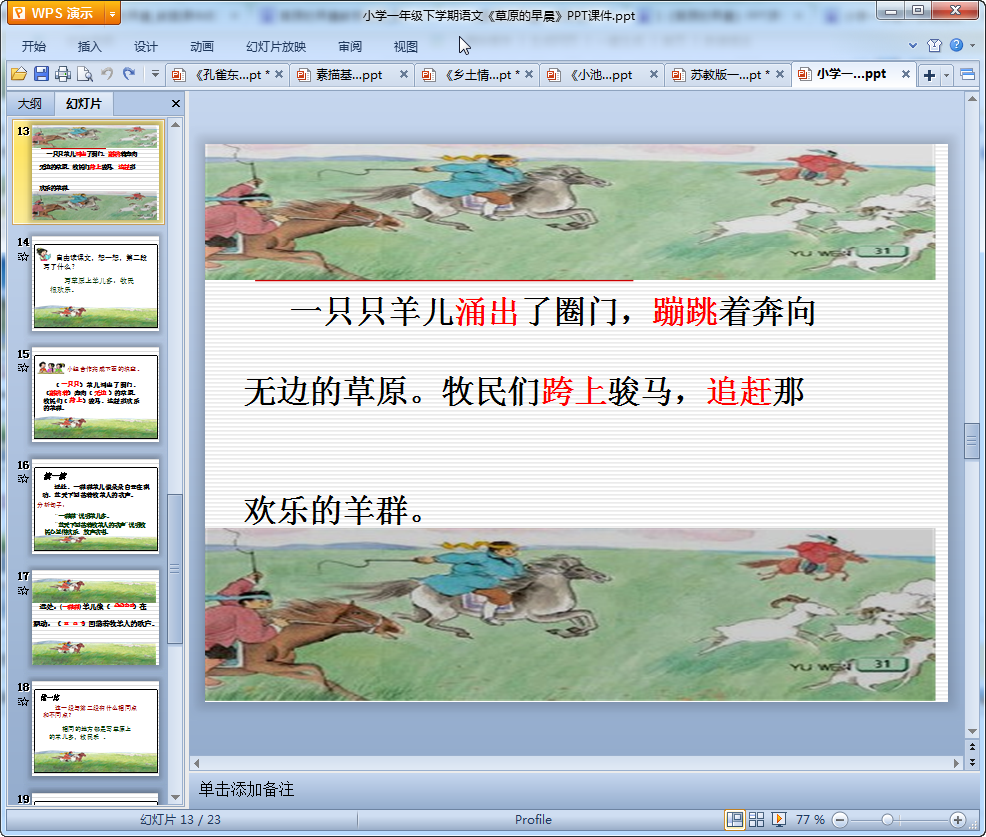
Task: Open the 幻灯片放映 menu tab
Action: [x=276, y=47]
